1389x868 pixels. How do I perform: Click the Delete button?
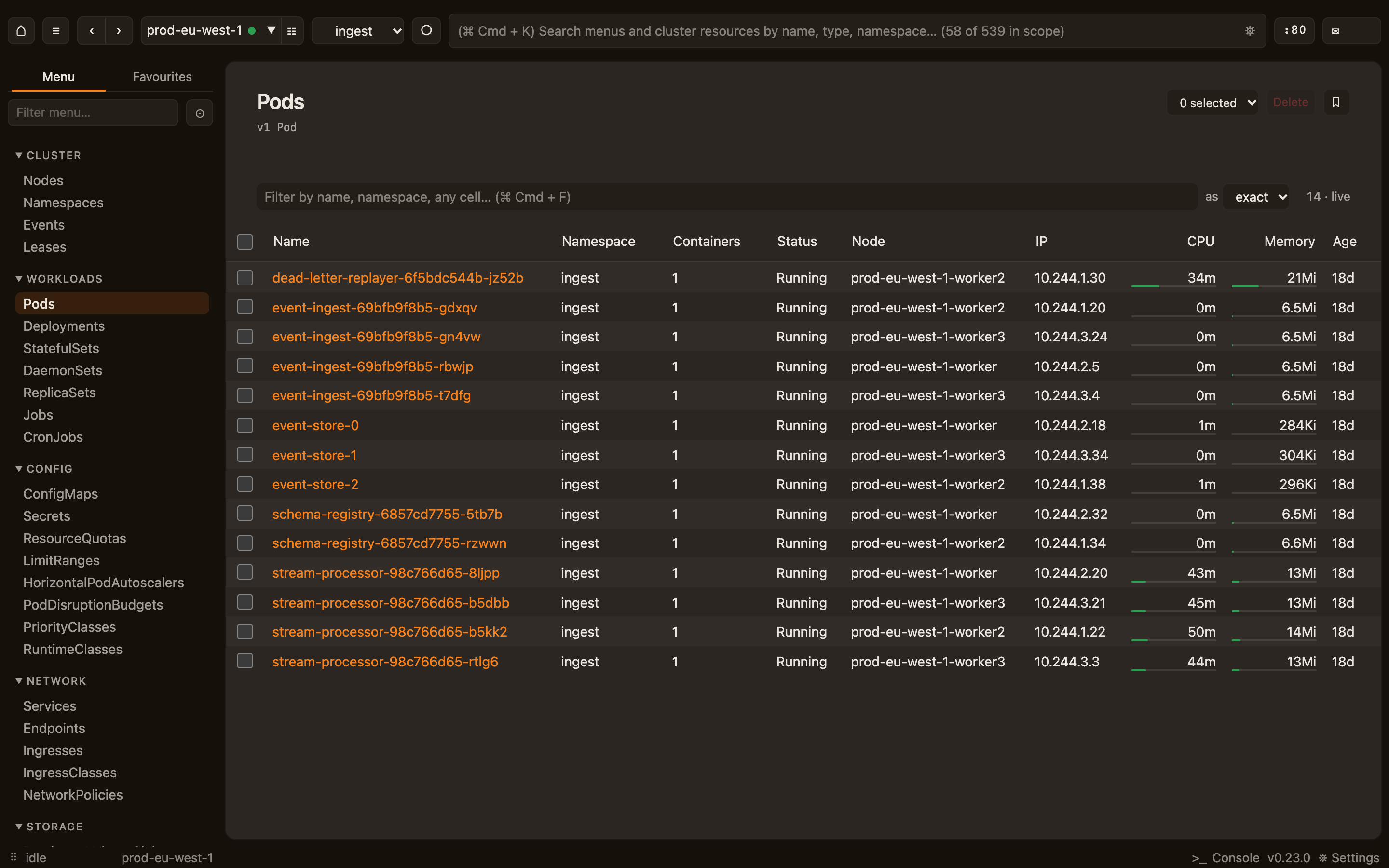(x=1291, y=102)
